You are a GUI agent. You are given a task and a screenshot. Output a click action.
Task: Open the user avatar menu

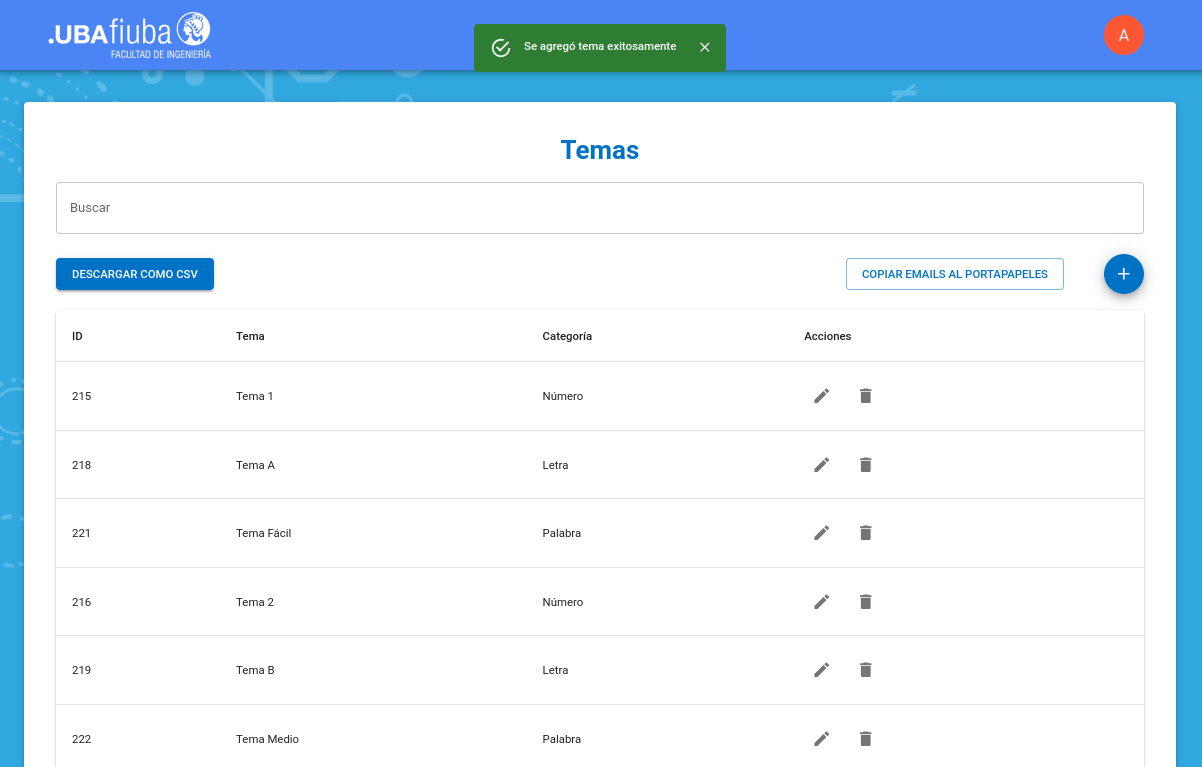coord(1123,35)
